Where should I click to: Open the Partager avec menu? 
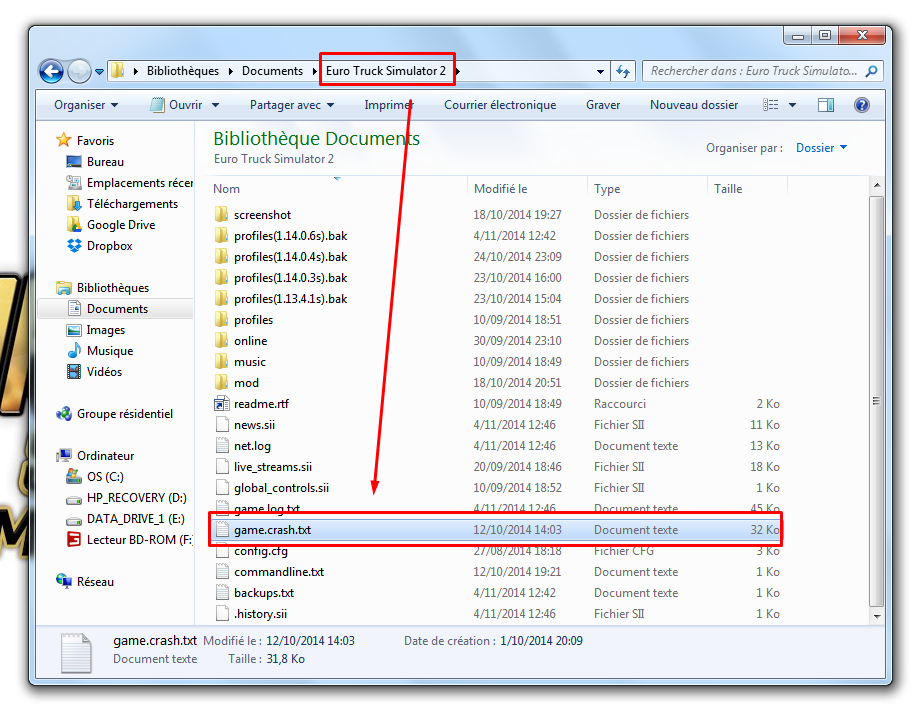(x=292, y=105)
